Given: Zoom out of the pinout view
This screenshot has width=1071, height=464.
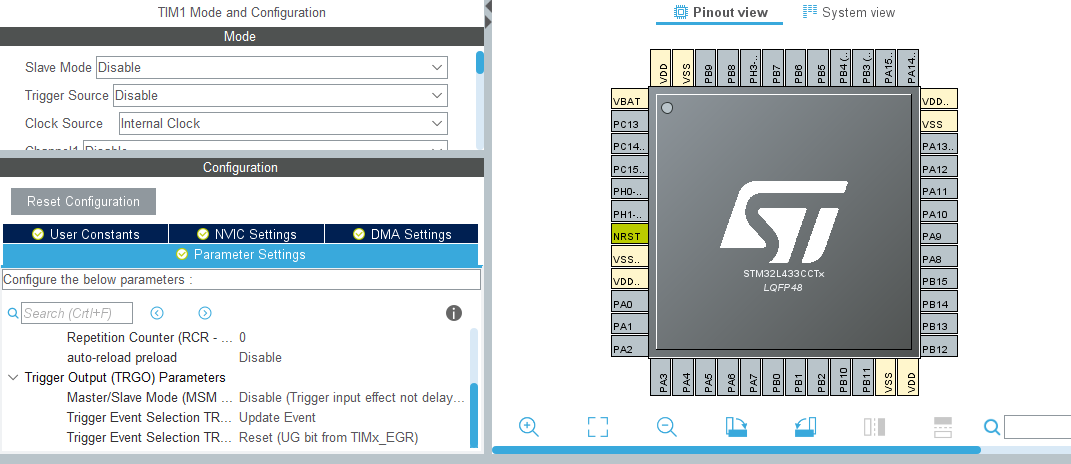Looking at the screenshot, I should coord(667,427).
